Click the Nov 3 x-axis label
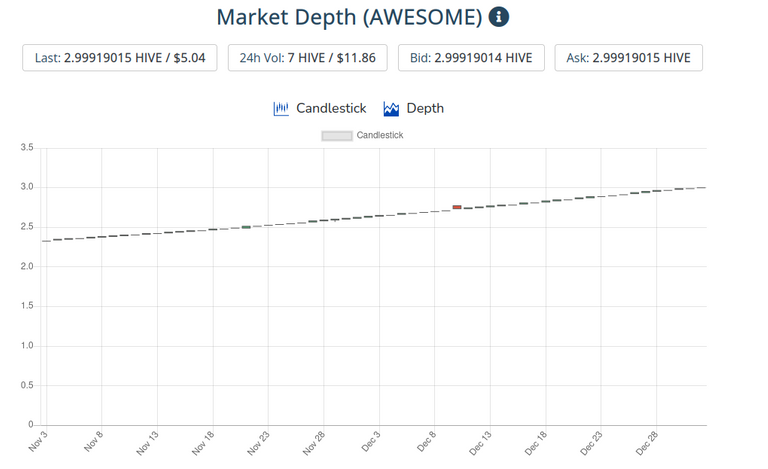This screenshot has width=768, height=469. point(38,441)
